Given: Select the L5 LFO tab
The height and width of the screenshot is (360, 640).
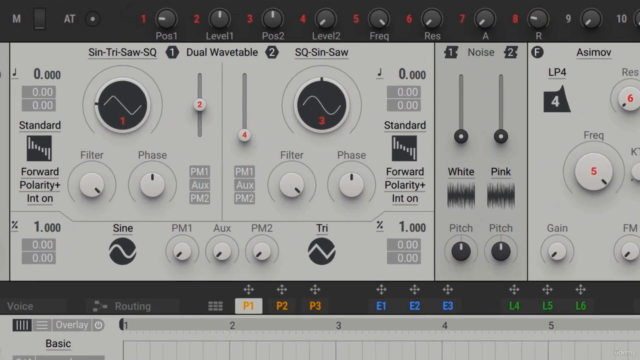Looking at the screenshot, I should (547, 306).
